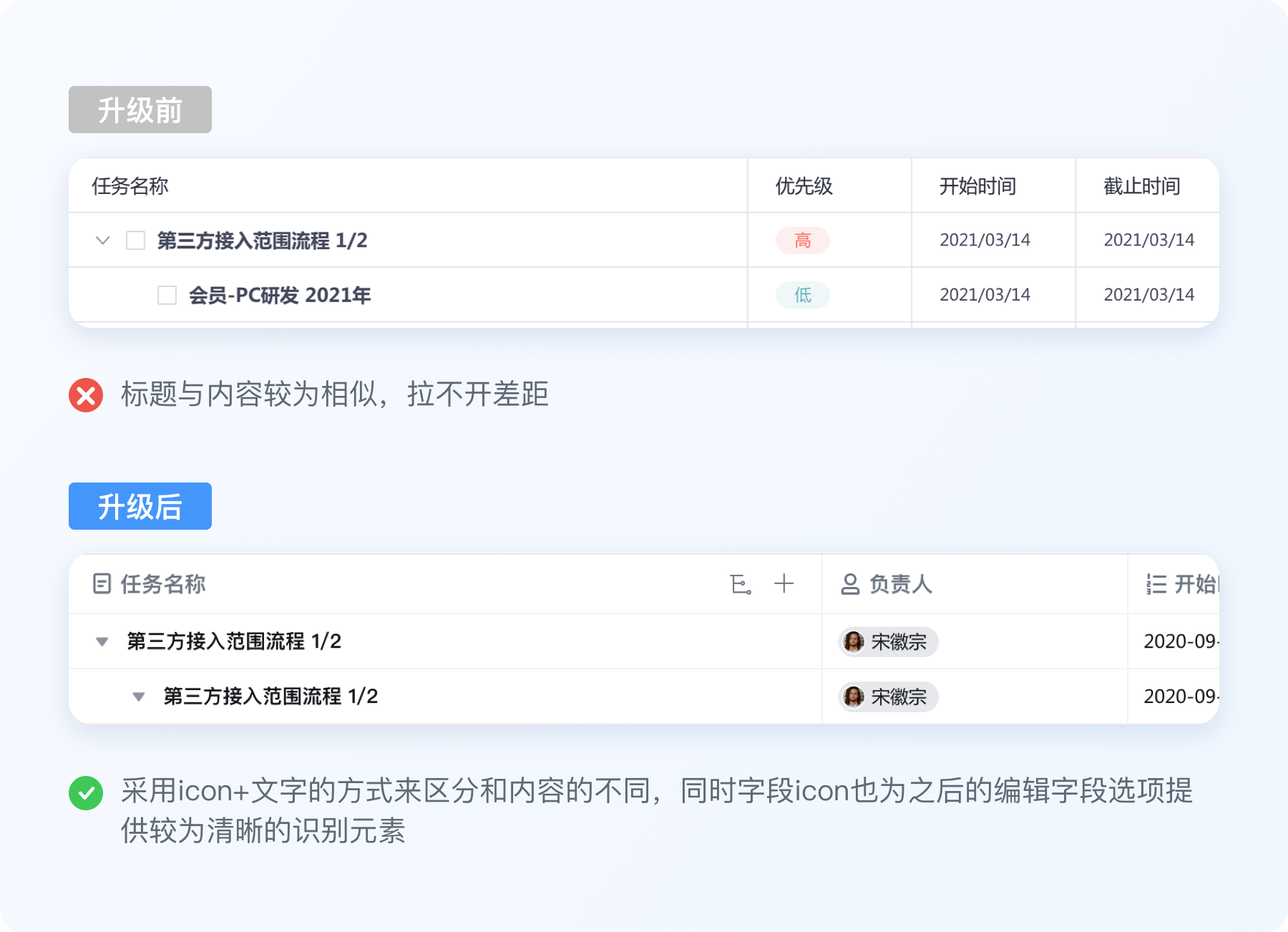Click the 截止时间 column header

pyautogui.click(x=1142, y=186)
